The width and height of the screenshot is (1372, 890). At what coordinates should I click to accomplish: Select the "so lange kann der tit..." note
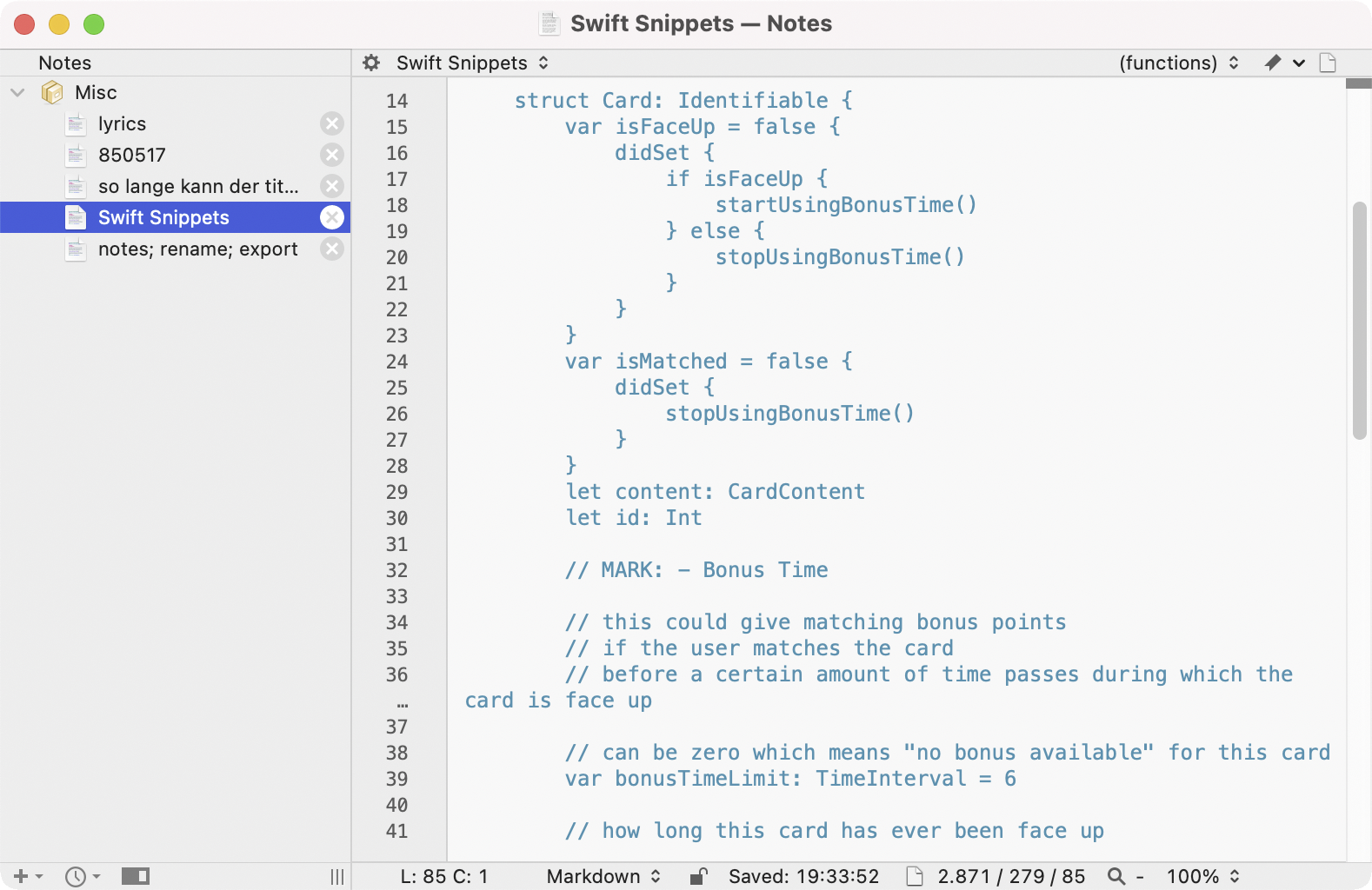pos(197,186)
